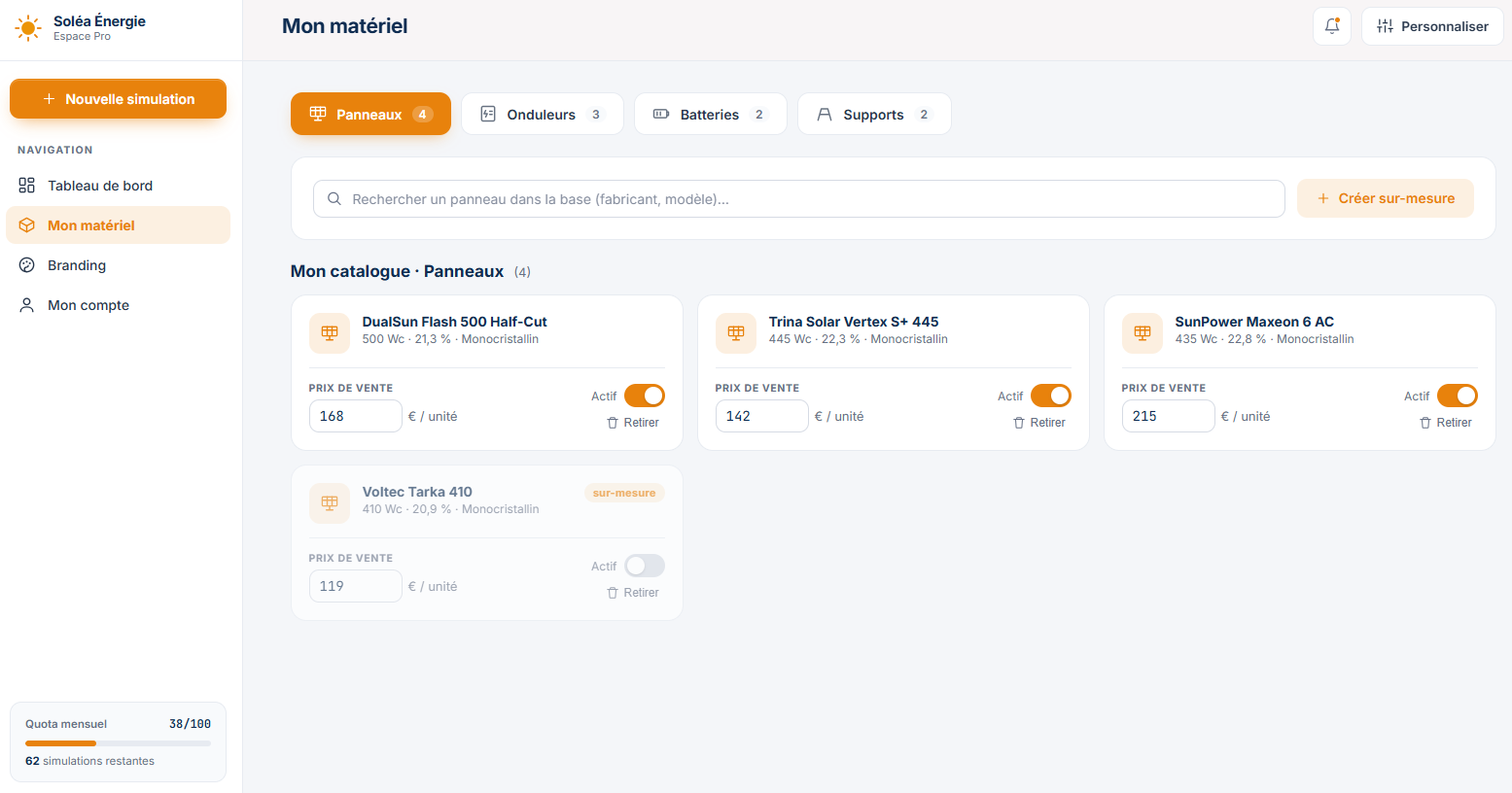Click the search magnifier icon
The image size is (1512, 793).
[334, 198]
